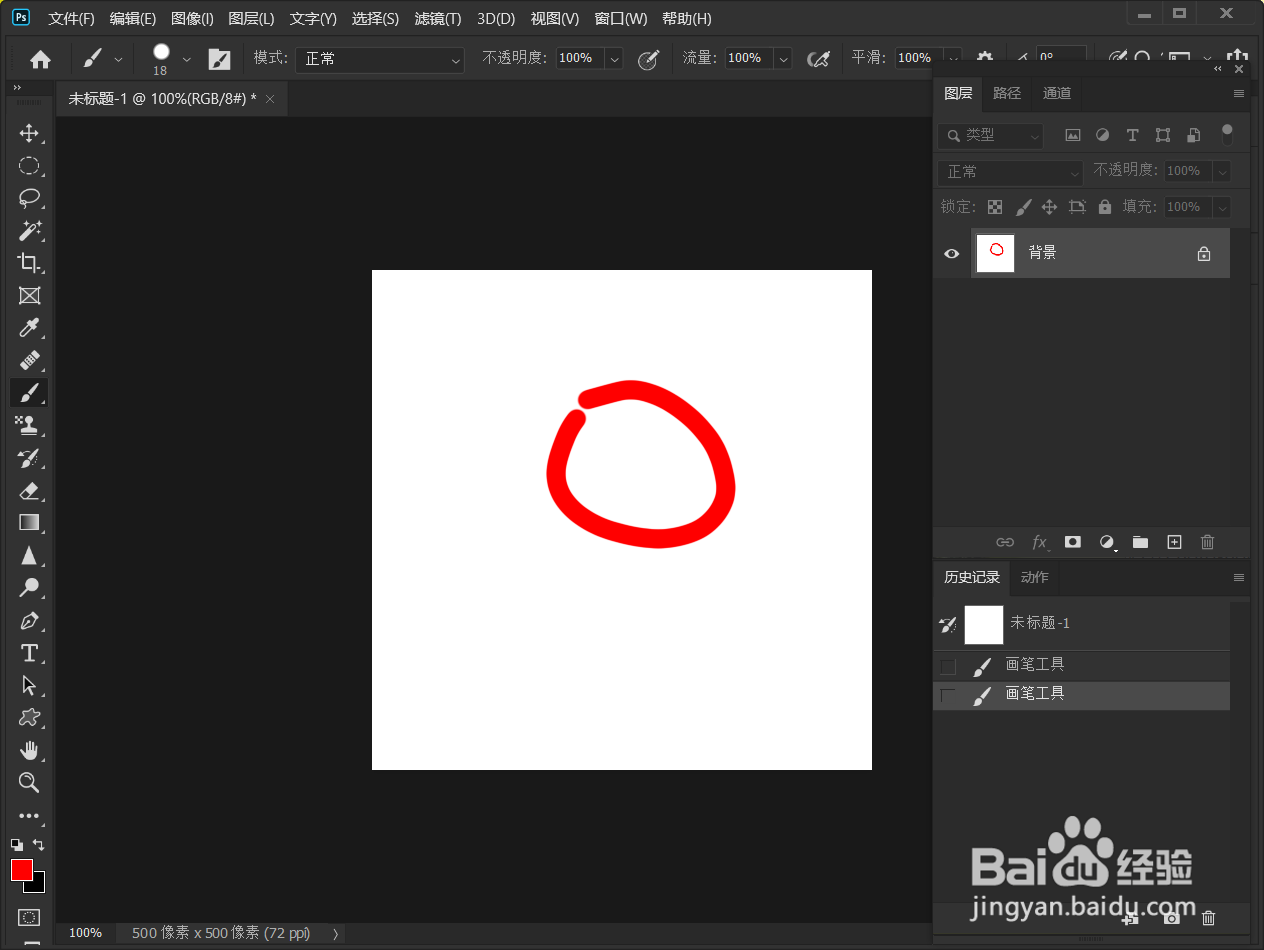
Task: Toggle lock all for the layer
Action: point(1105,207)
